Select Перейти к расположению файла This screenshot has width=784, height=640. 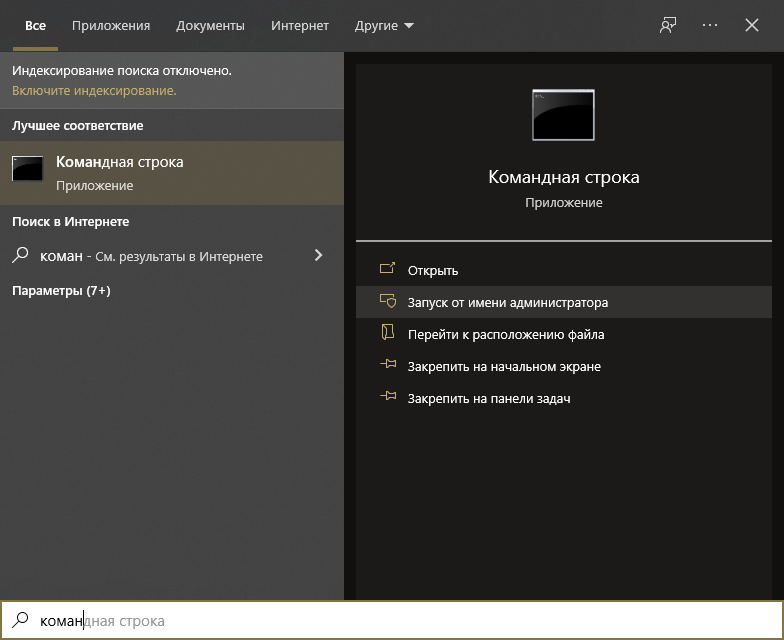coord(564,334)
